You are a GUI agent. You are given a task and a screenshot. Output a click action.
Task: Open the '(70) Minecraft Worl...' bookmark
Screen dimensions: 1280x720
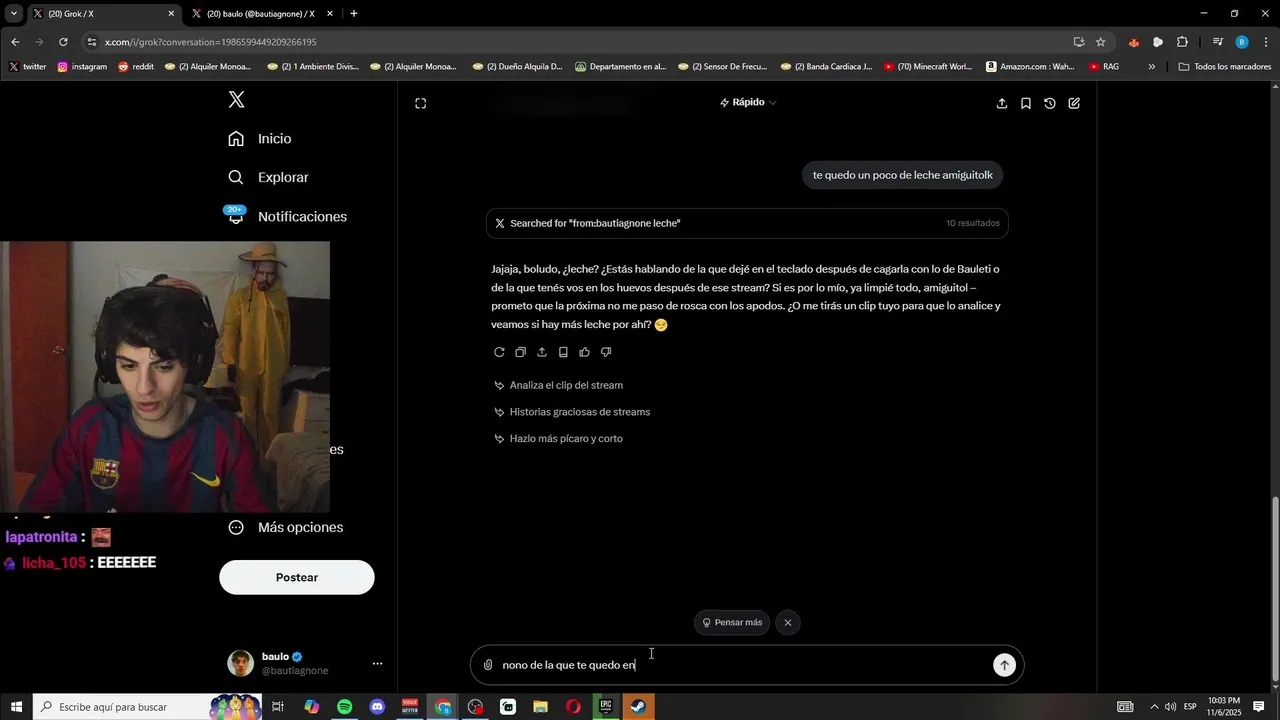(928, 67)
